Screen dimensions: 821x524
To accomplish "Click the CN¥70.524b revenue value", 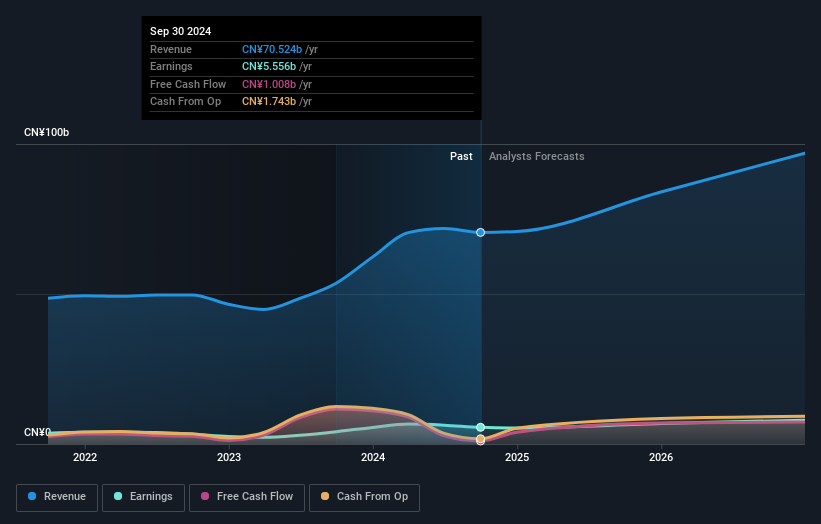I will (x=272, y=49).
